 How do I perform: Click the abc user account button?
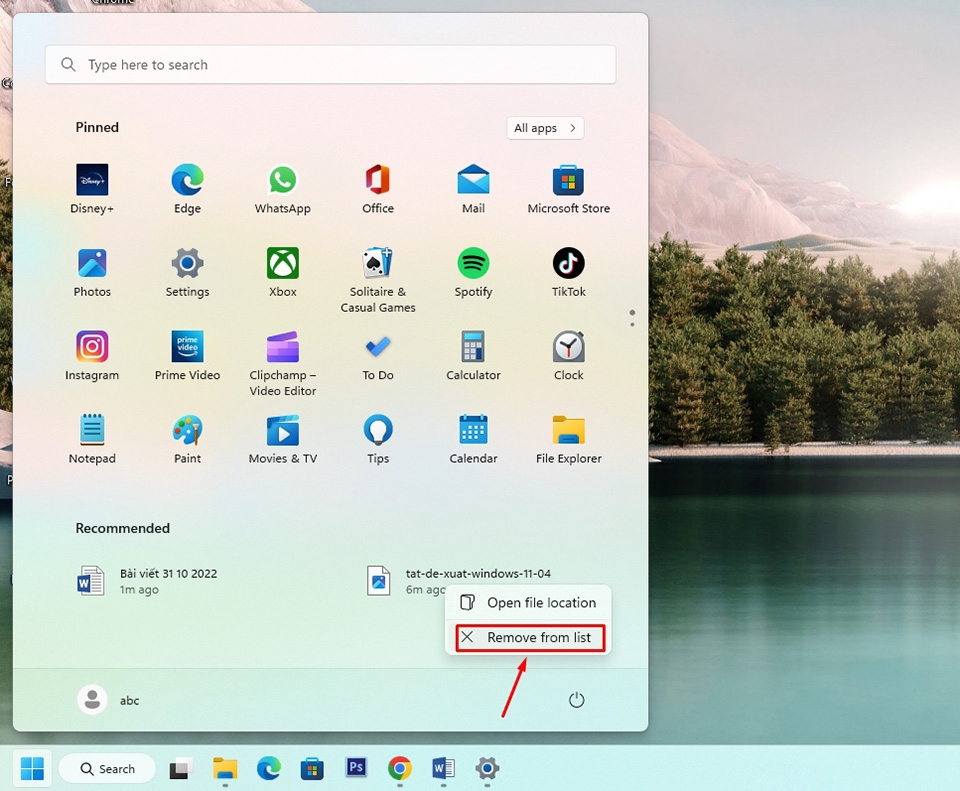coord(109,700)
